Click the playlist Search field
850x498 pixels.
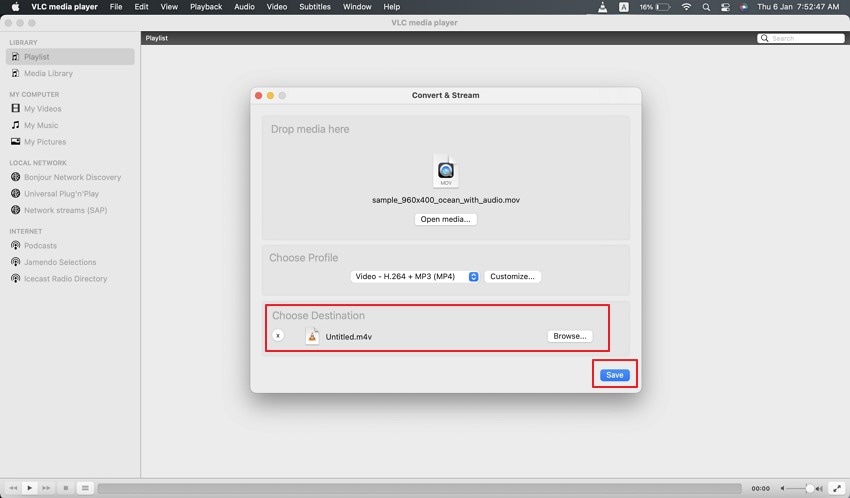point(801,38)
